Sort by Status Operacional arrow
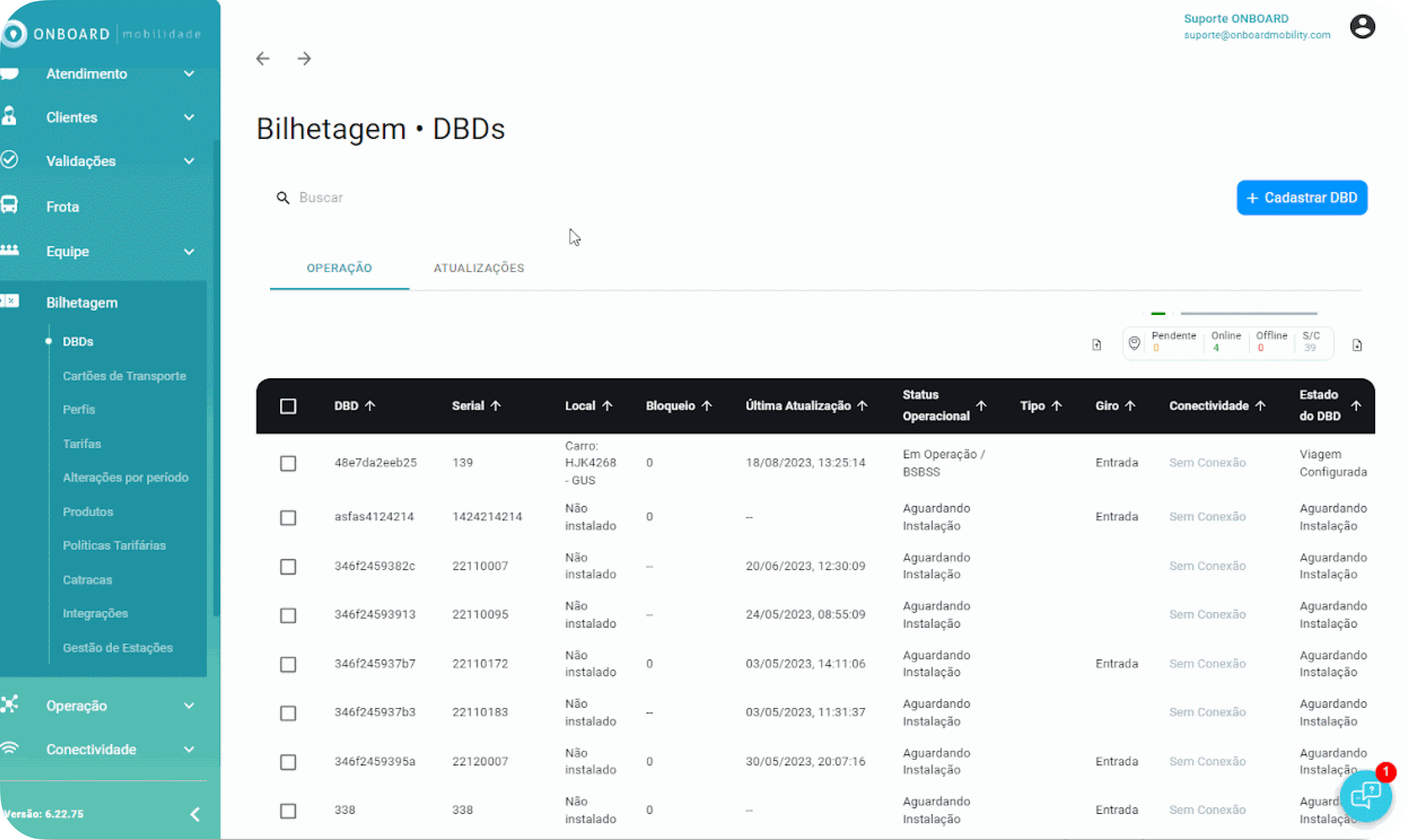Image resolution: width=1408 pixels, height=840 pixels. pyautogui.click(x=981, y=406)
